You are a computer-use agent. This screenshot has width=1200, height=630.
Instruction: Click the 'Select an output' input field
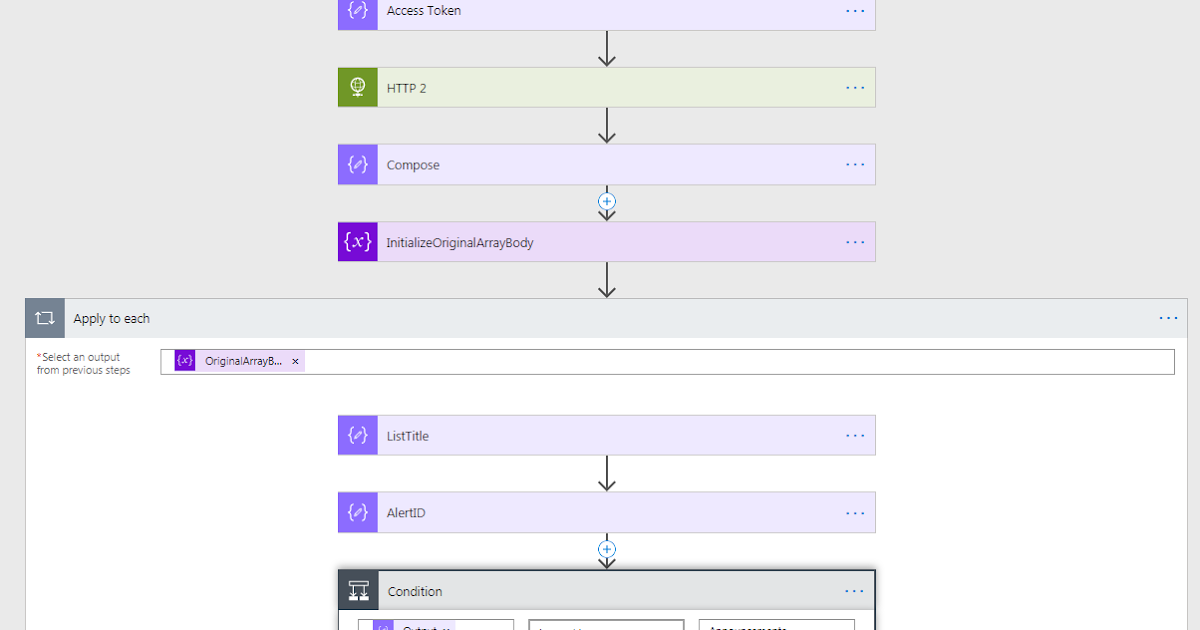[700, 360]
